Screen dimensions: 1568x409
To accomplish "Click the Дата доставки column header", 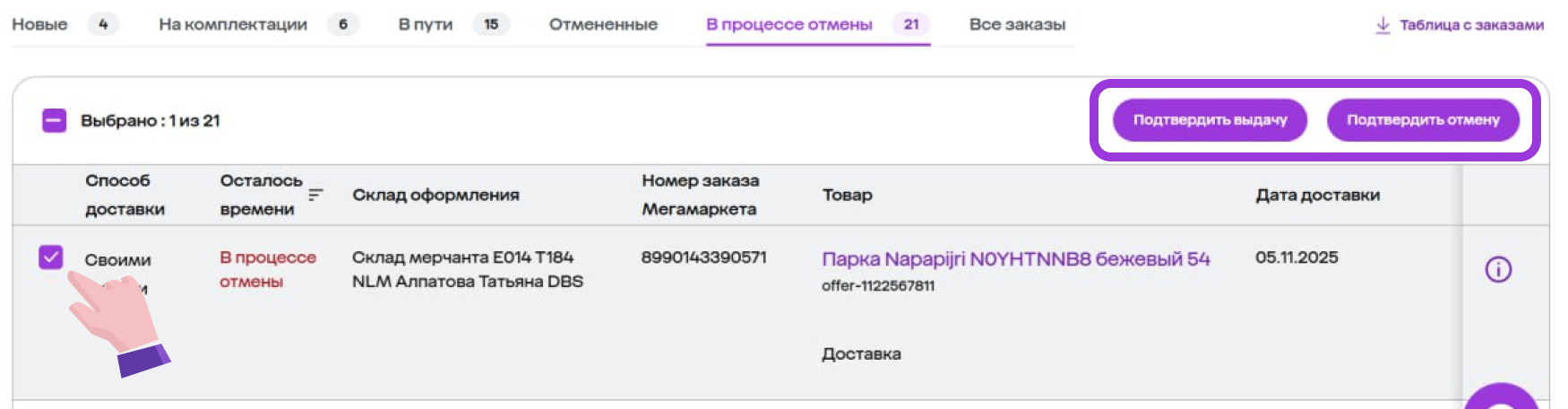I will click(1317, 195).
